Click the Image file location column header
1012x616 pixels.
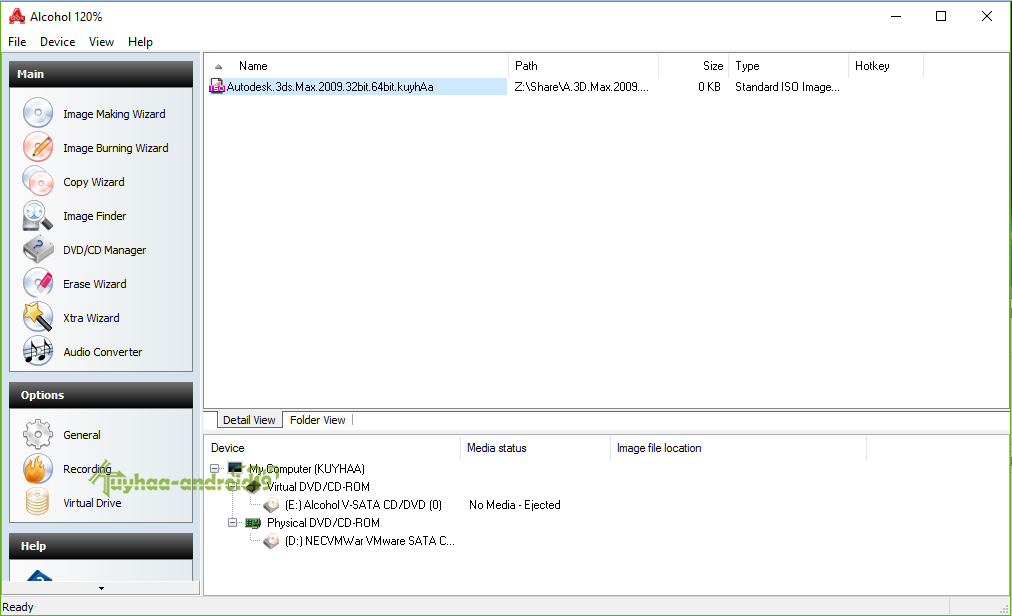(738, 448)
